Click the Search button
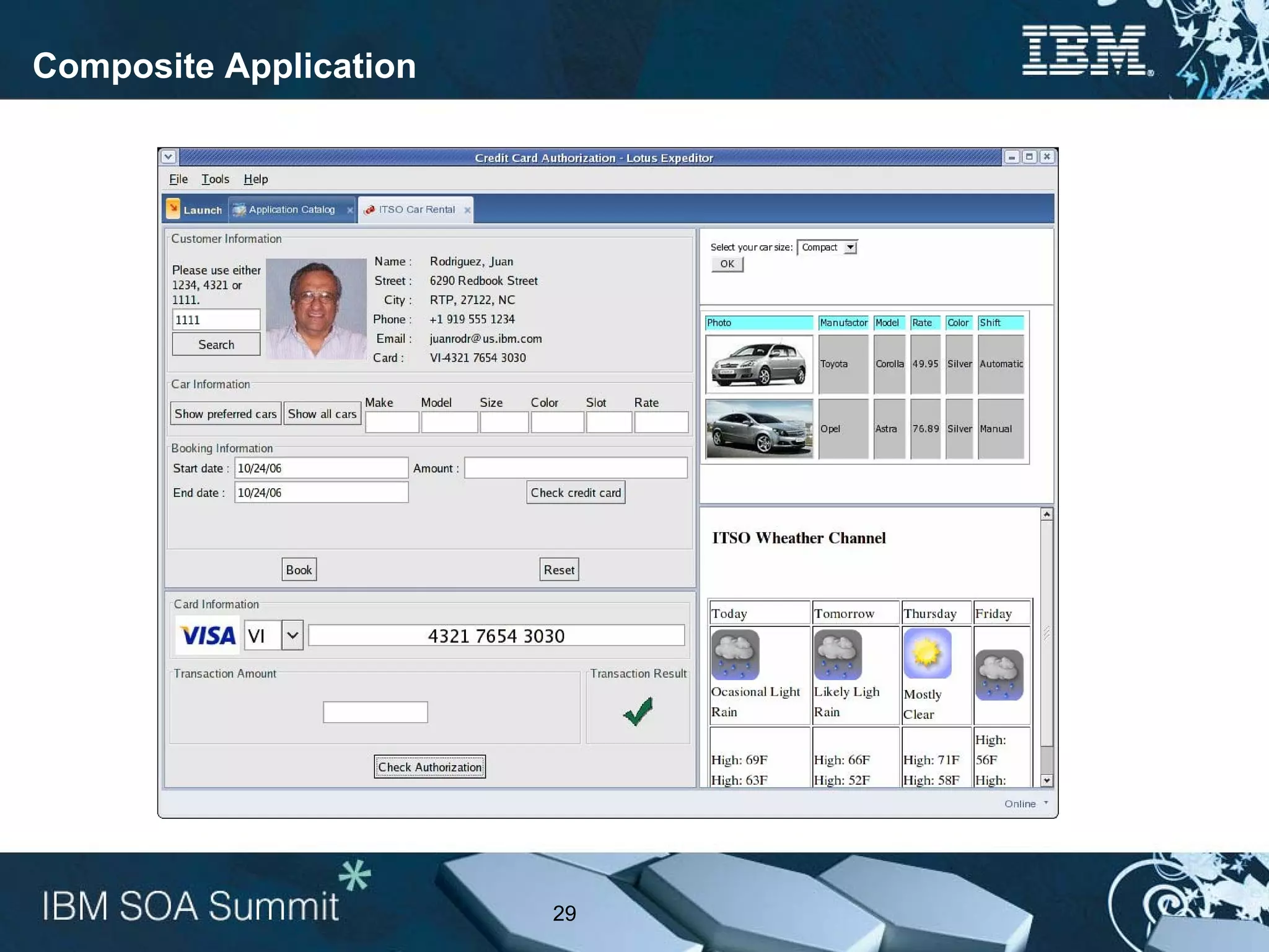Viewport: 1269px width, 952px height. point(216,344)
